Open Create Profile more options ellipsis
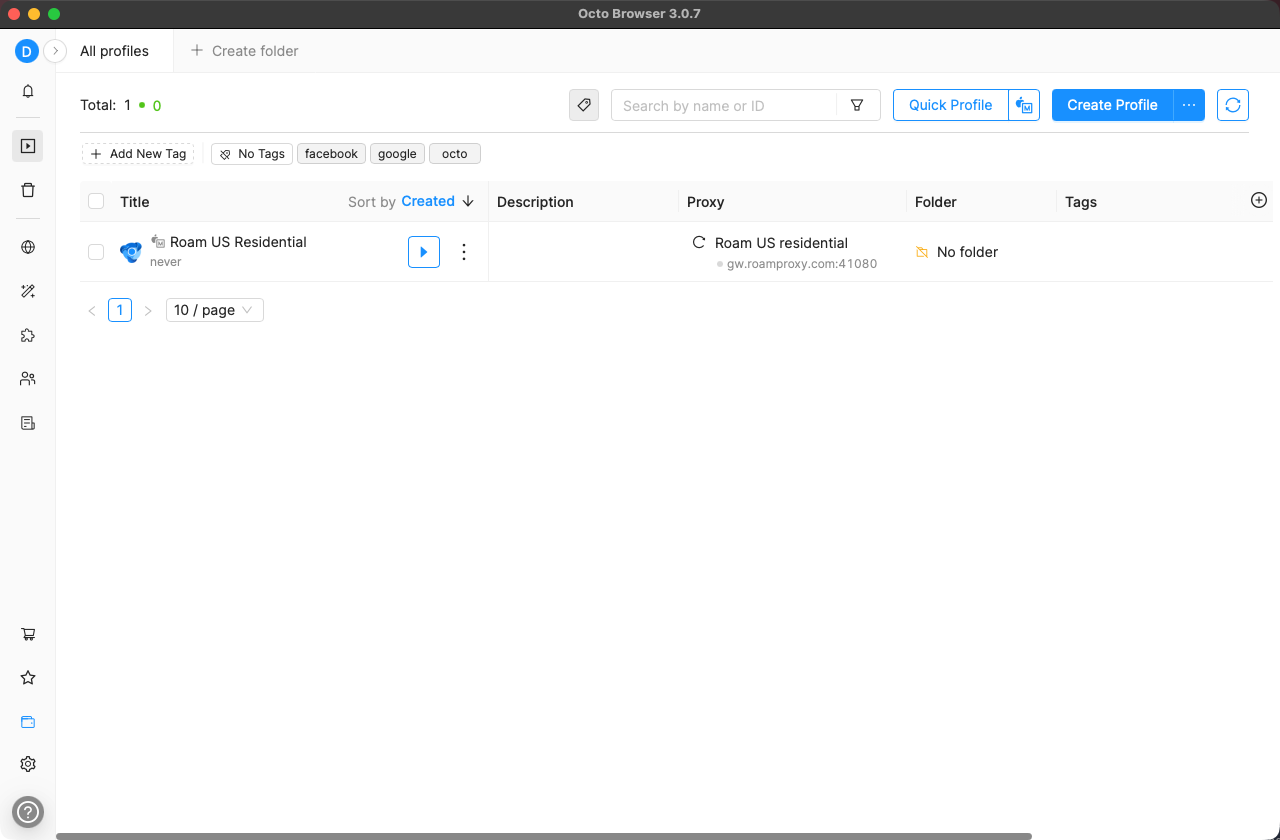Image resolution: width=1280 pixels, height=840 pixels. tap(1189, 105)
